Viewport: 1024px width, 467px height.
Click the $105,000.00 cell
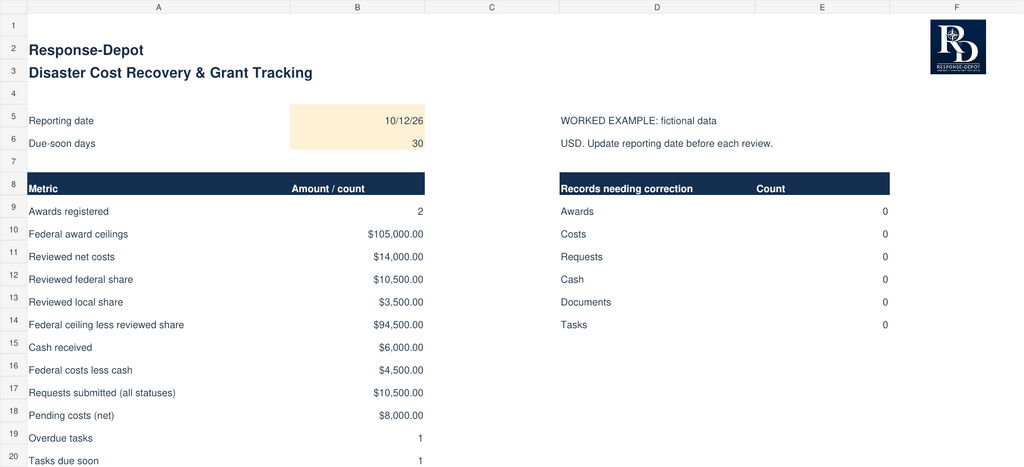tap(357, 229)
